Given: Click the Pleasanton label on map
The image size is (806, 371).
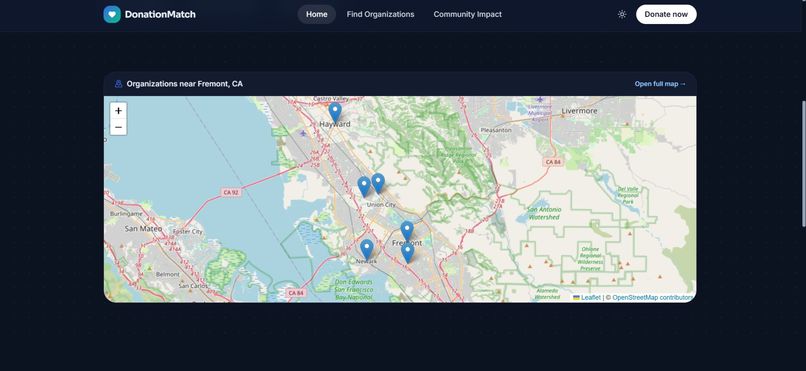Looking at the screenshot, I should (496, 130).
